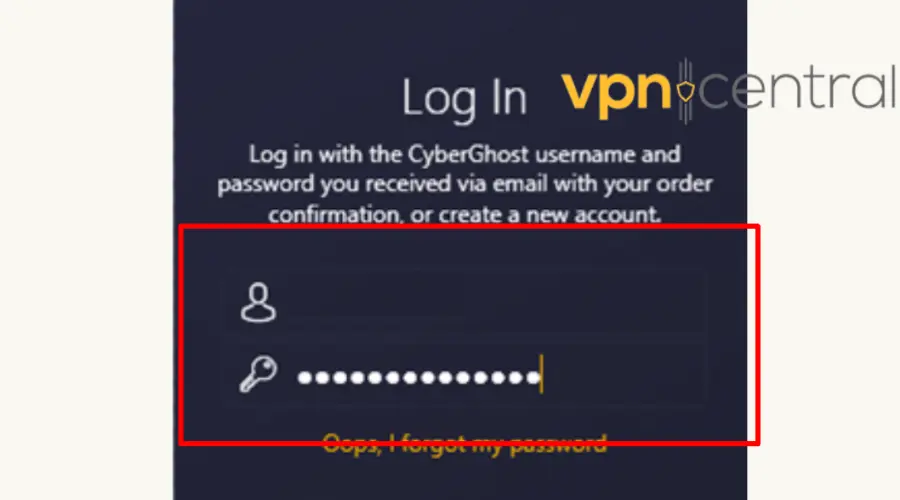Click the key icon beside password
900x500 pixels.
pyautogui.click(x=258, y=374)
